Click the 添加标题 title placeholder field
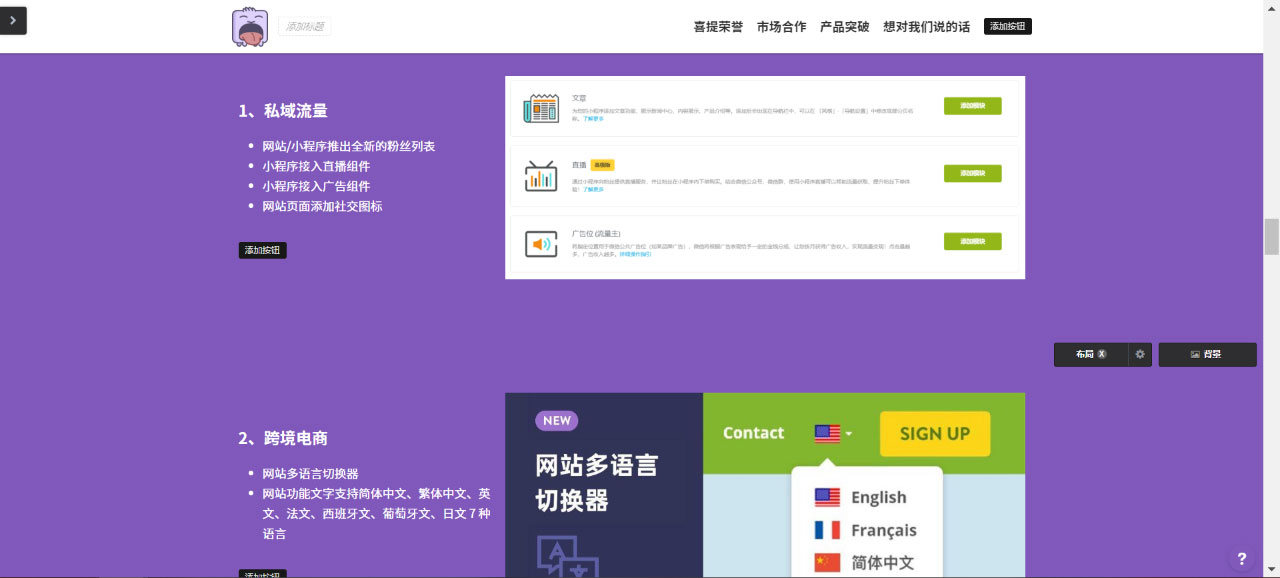1280x578 pixels. [304, 27]
